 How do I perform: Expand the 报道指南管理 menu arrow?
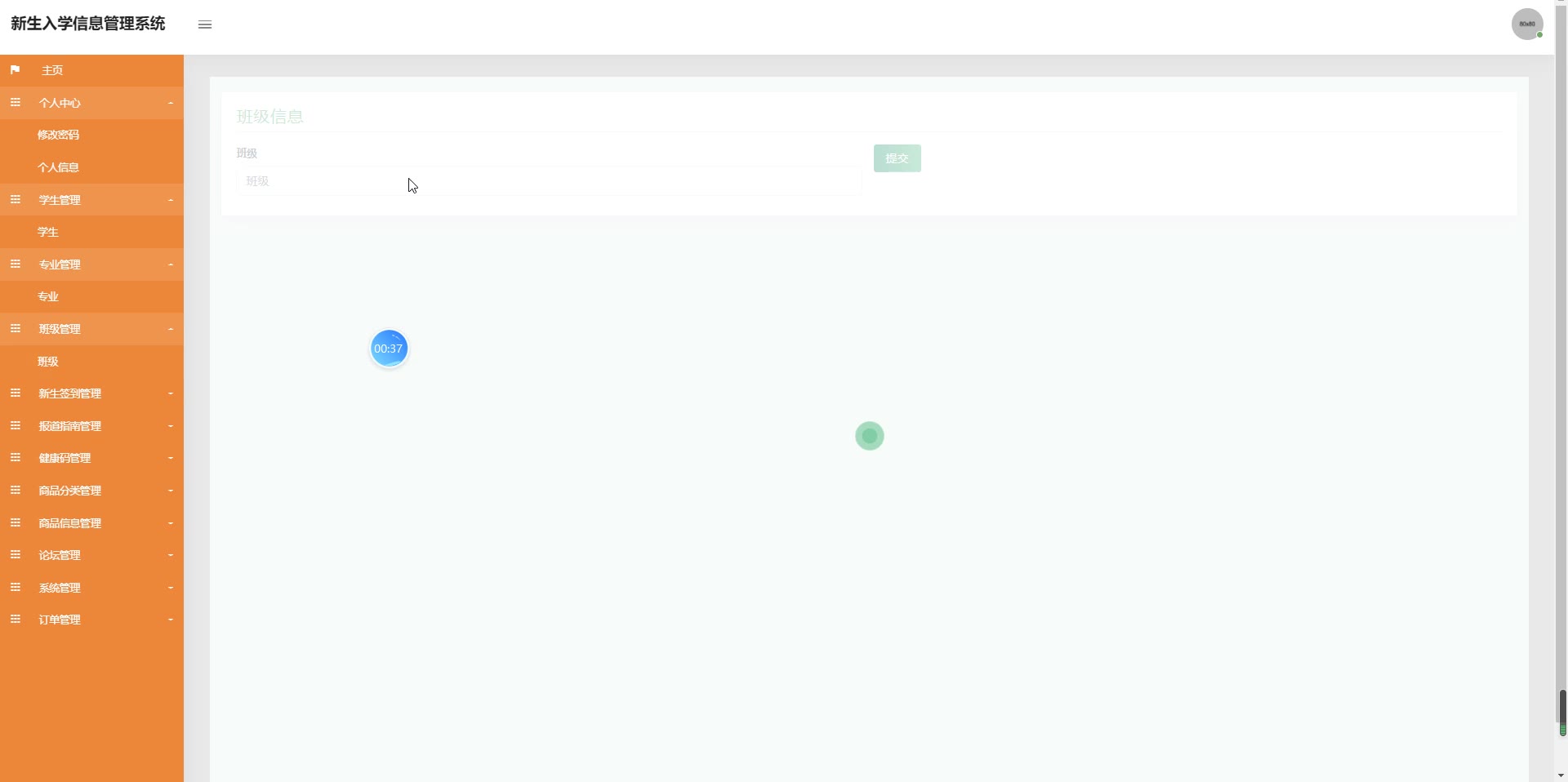[x=171, y=426]
